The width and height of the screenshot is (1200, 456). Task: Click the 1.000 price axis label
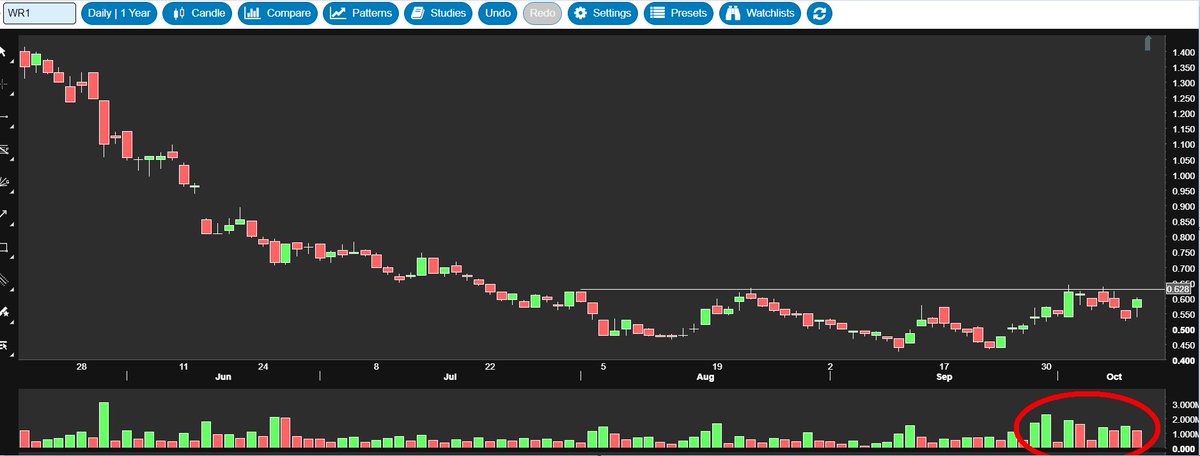coord(1182,176)
